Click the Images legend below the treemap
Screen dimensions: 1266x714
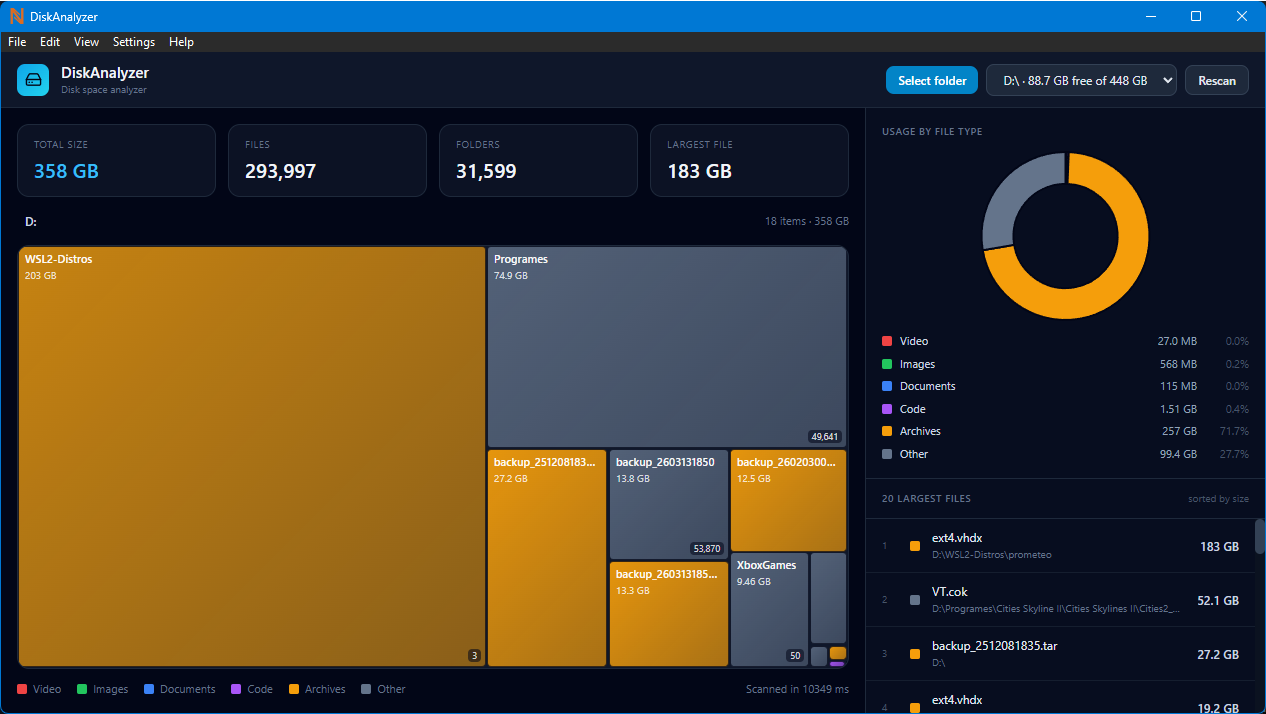point(103,689)
